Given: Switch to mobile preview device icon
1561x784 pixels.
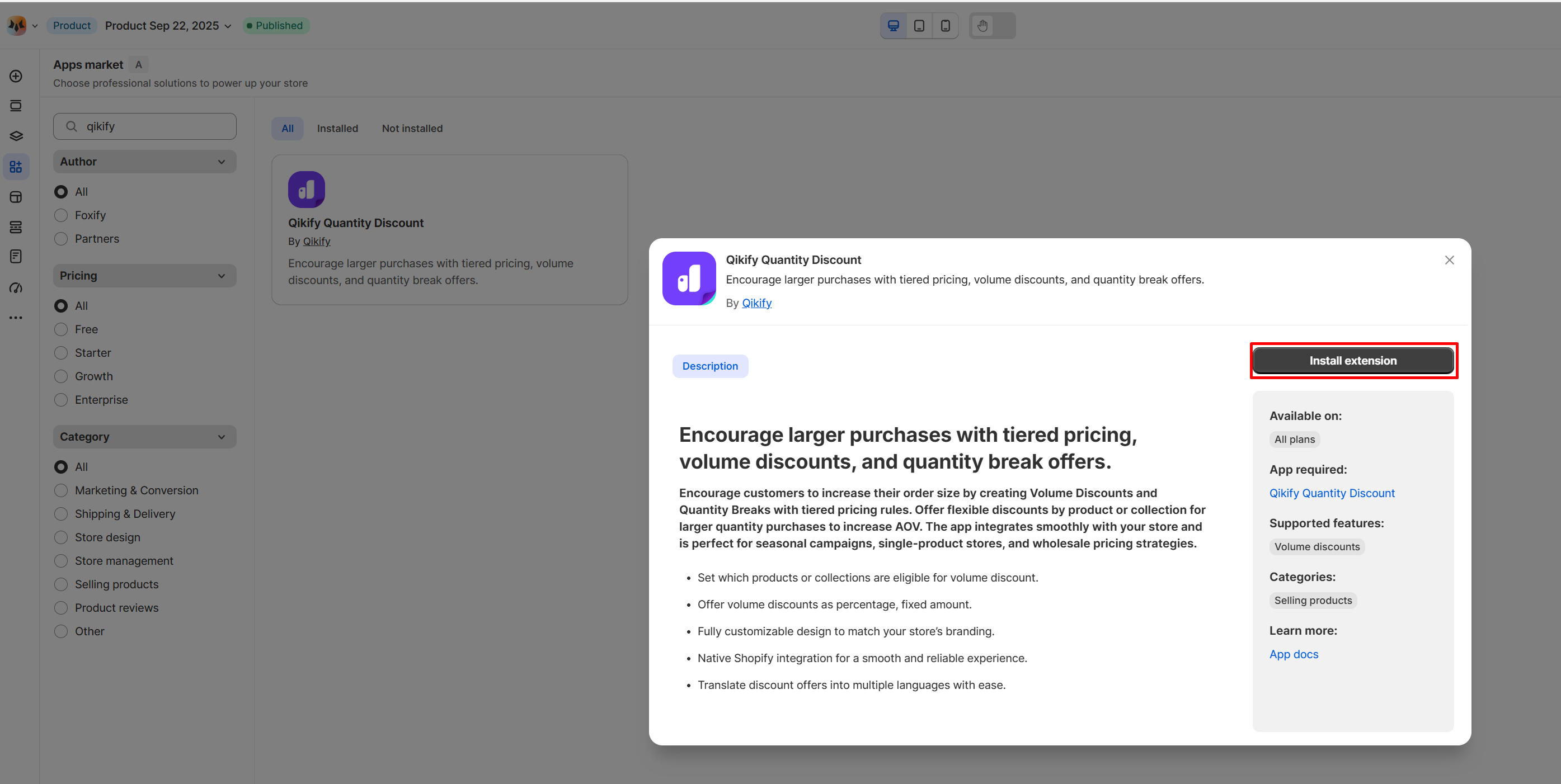Looking at the screenshot, I should coord(945,26).
